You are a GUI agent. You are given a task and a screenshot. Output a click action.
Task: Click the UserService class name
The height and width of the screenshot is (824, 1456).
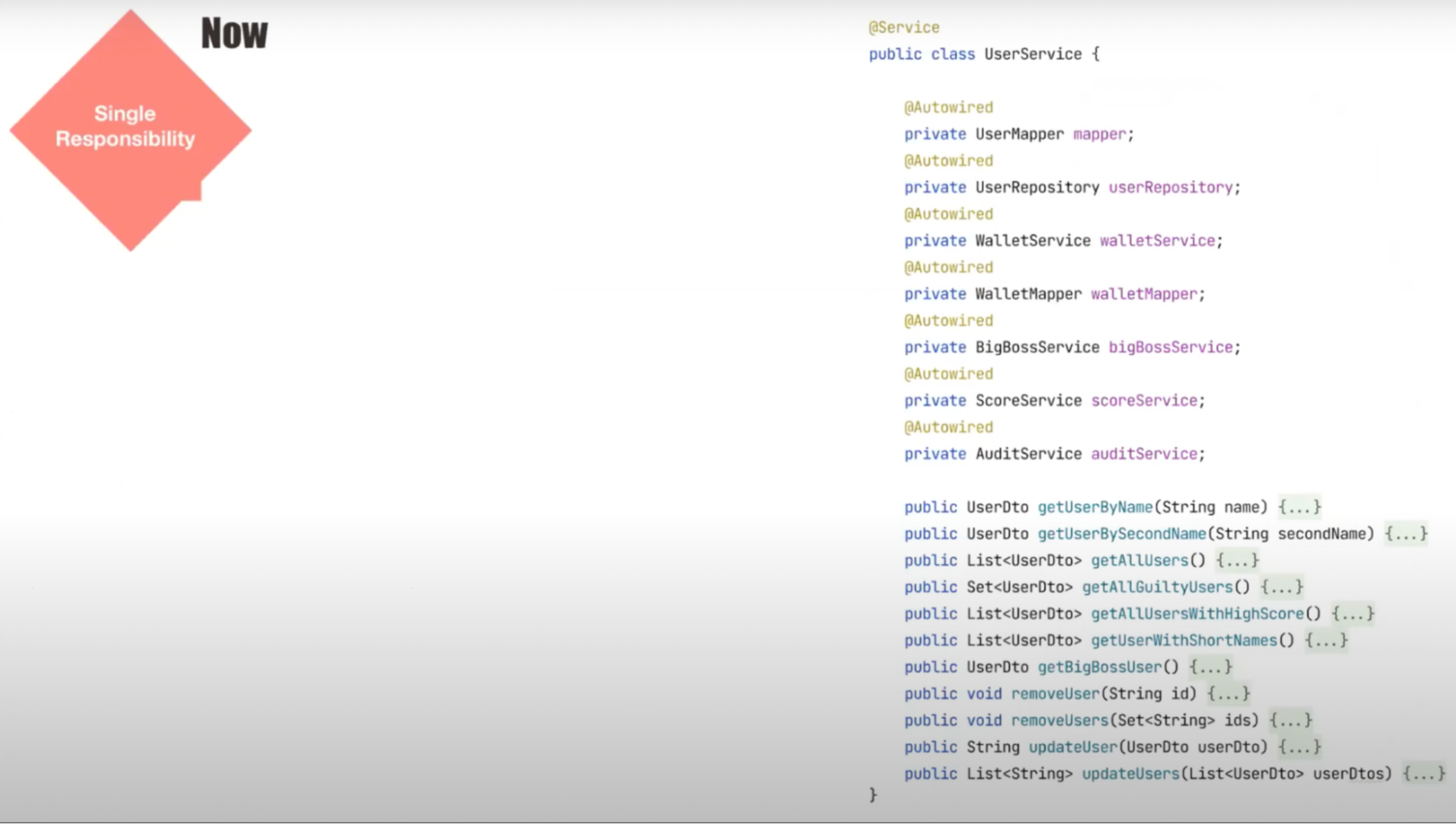(1033, 54)
